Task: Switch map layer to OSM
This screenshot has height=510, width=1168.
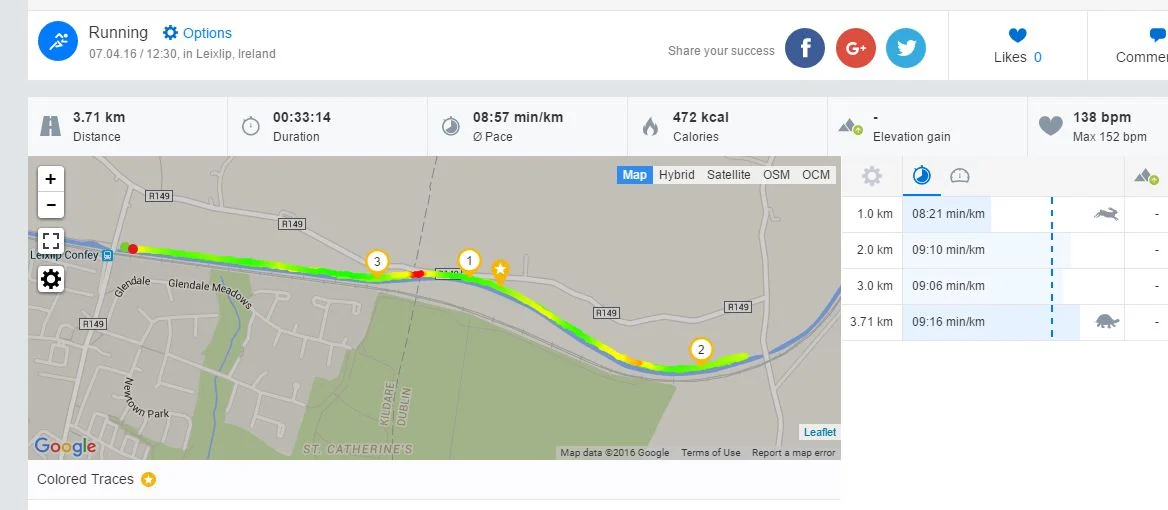Action: pos(776,175)
